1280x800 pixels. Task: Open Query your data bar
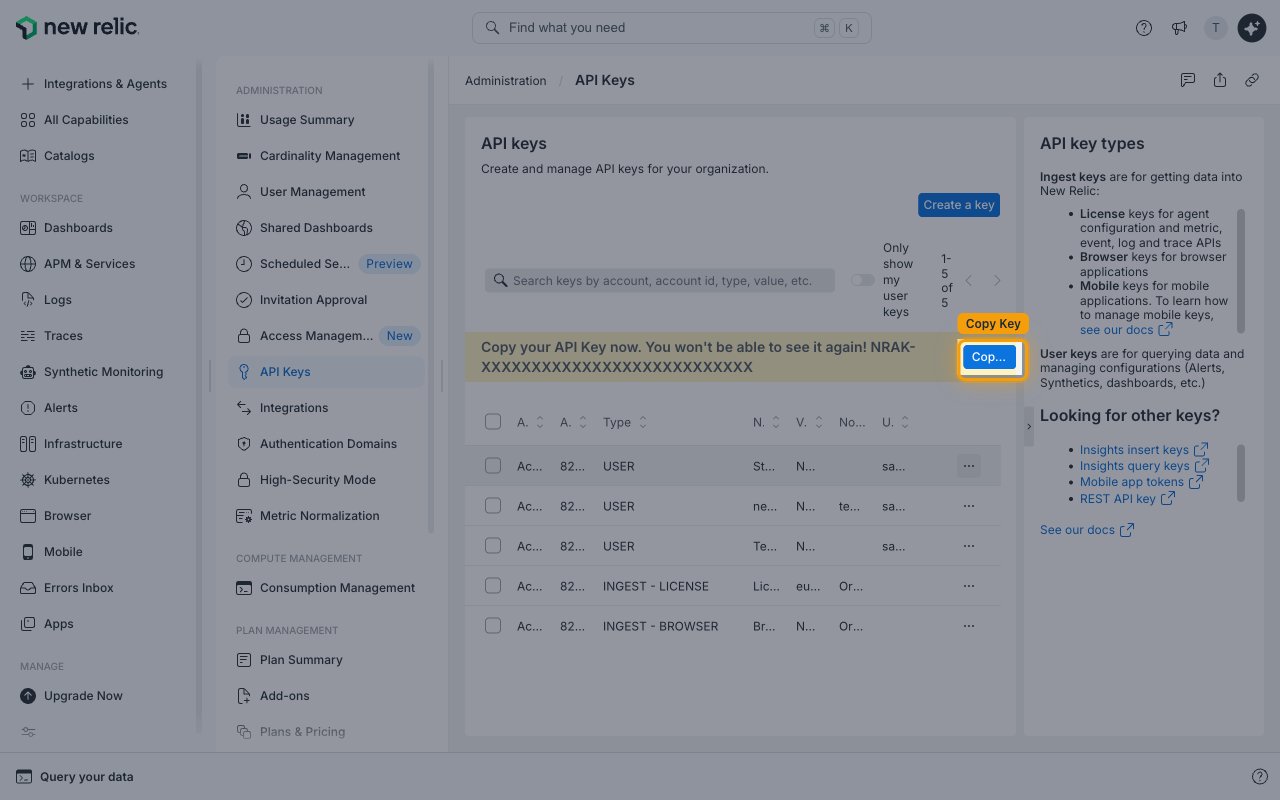[x=75, y=777]
